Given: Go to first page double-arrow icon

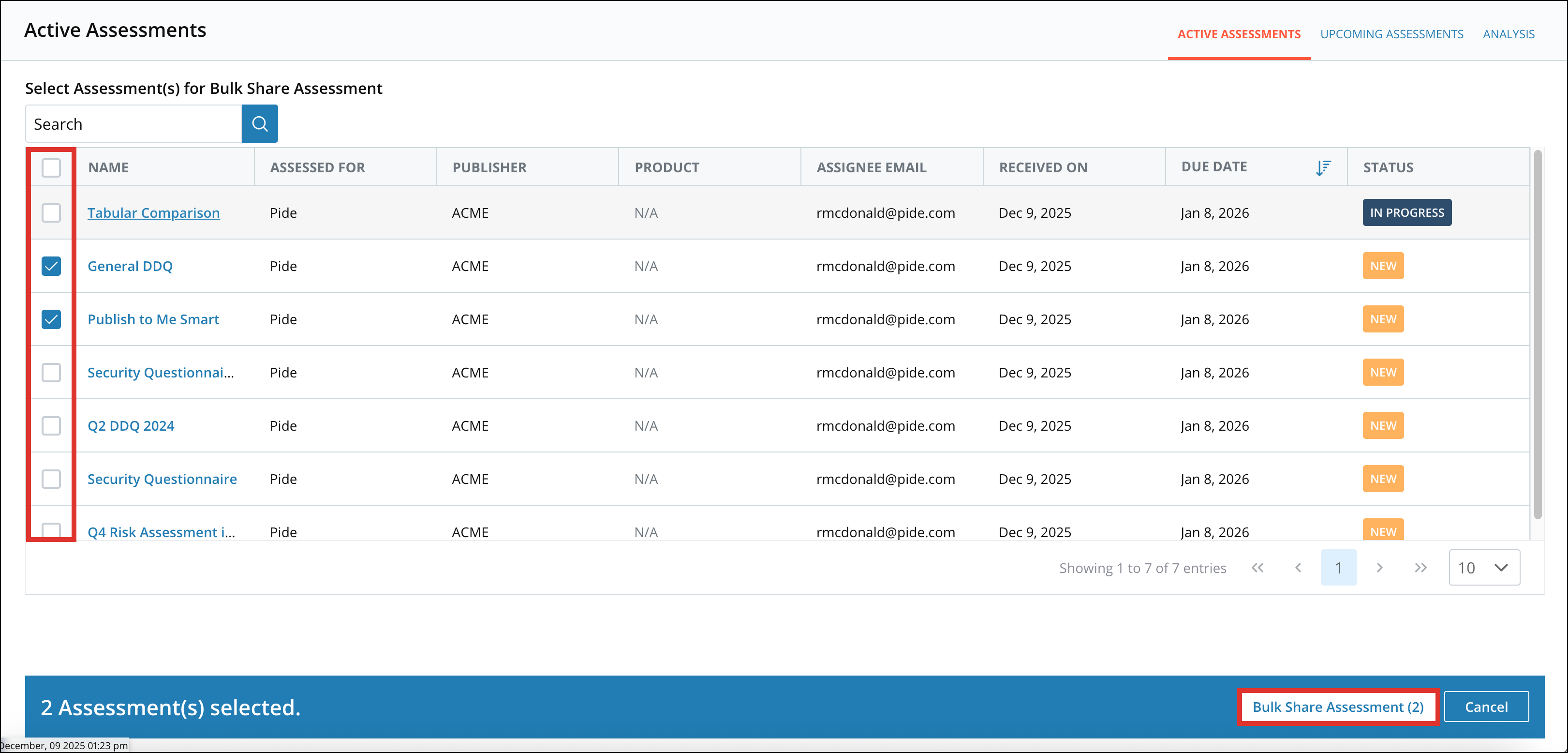Looking at the screenshot, I should (x=1257, y=568).
